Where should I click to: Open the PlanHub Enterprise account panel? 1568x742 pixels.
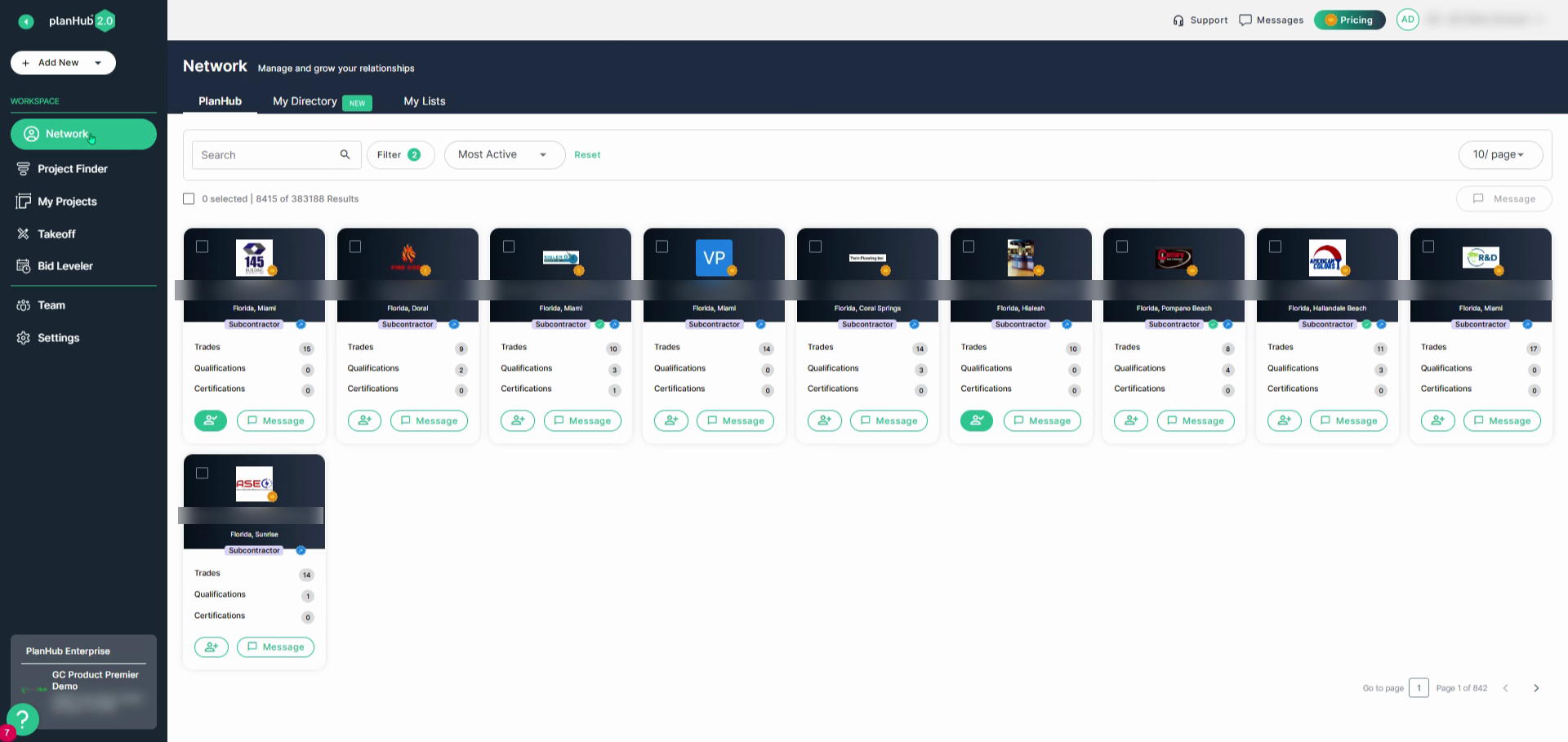coord(83,682)
